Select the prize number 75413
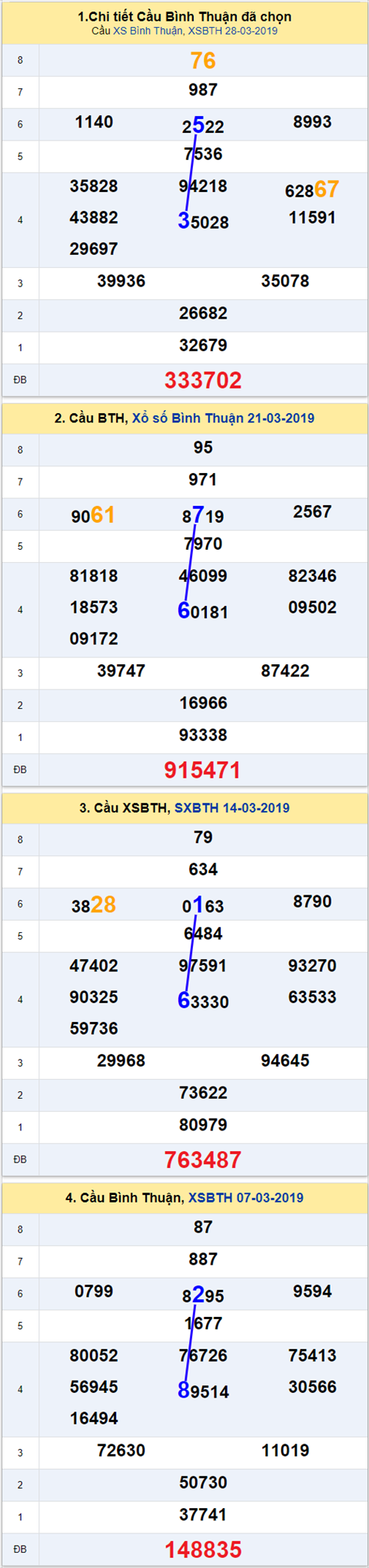This screenshot has height=1568, width=369. click(312, 1356)
